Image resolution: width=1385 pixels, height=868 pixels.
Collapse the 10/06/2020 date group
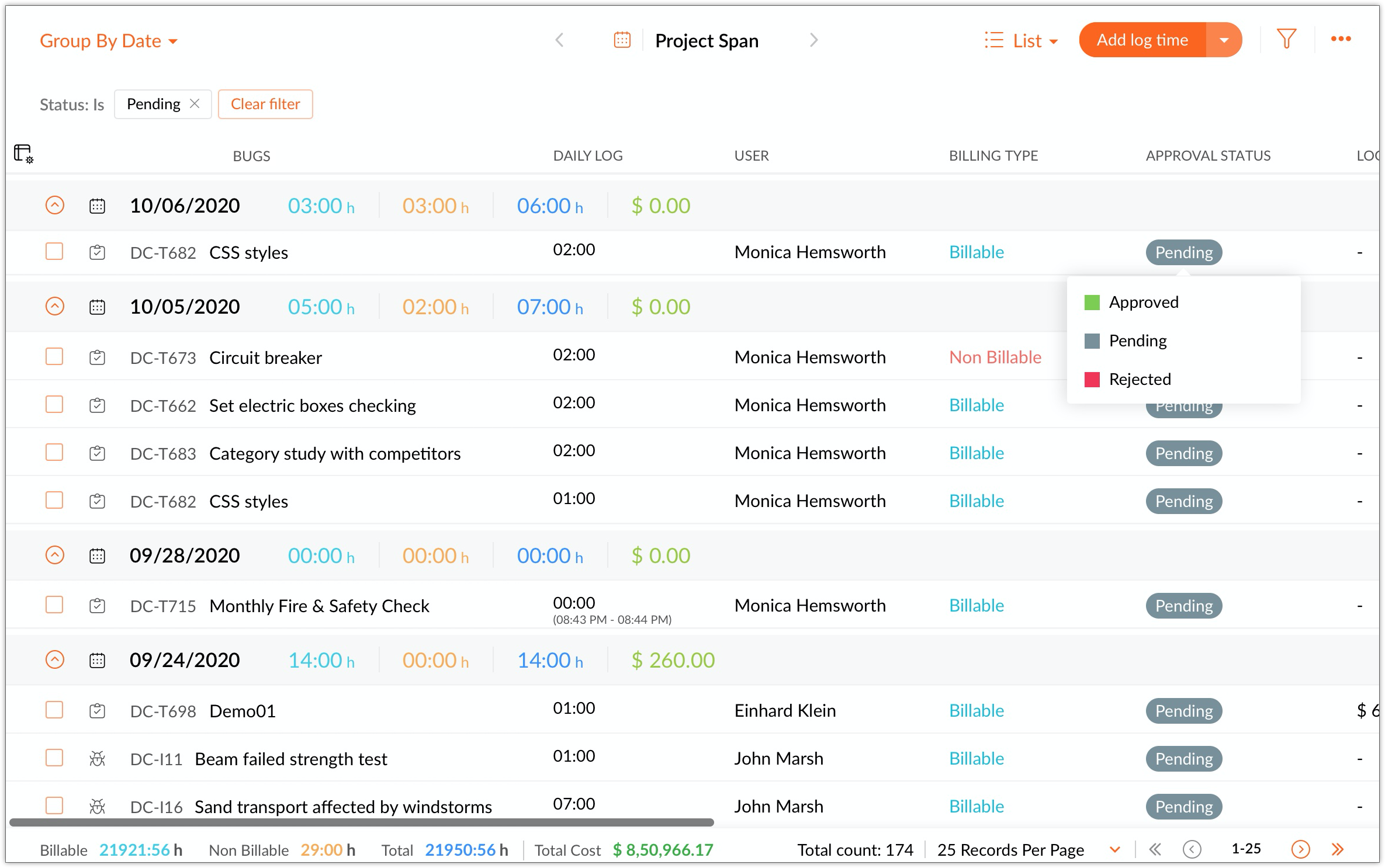(54, 206)
